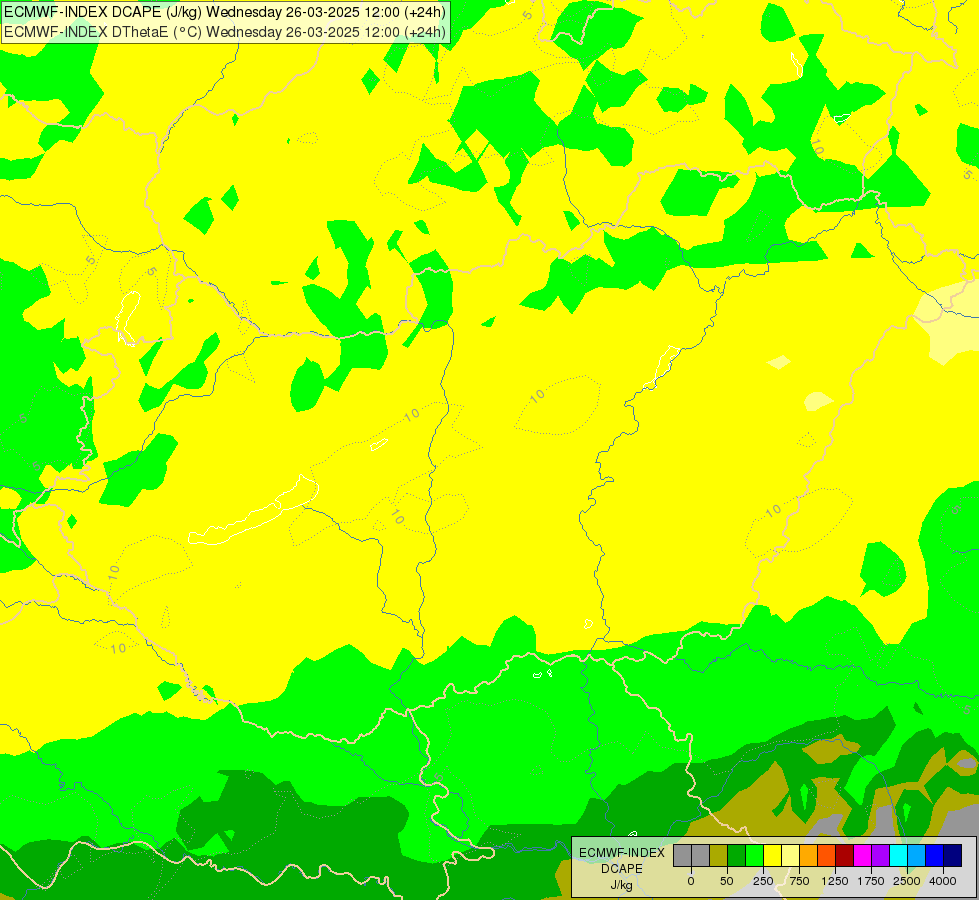
Task: Click the legend label "2500"
Action: click(907, 881)
